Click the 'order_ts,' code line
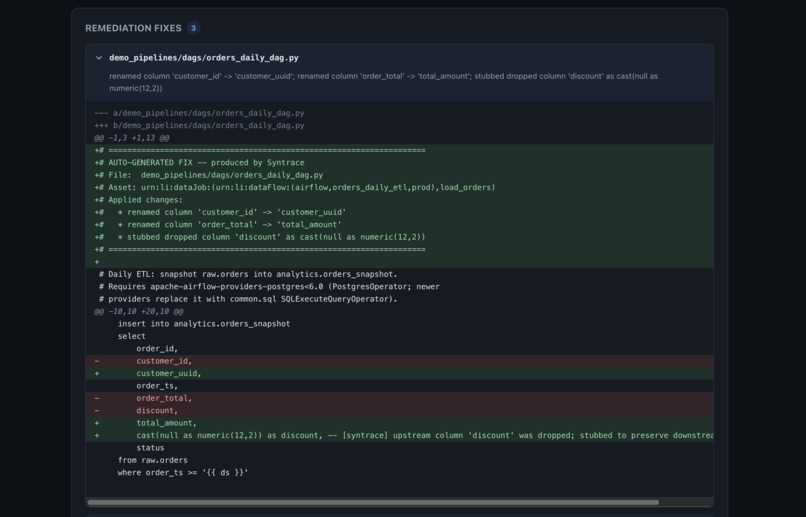Screen dimensions: 806x517 (x=157, y=385)
